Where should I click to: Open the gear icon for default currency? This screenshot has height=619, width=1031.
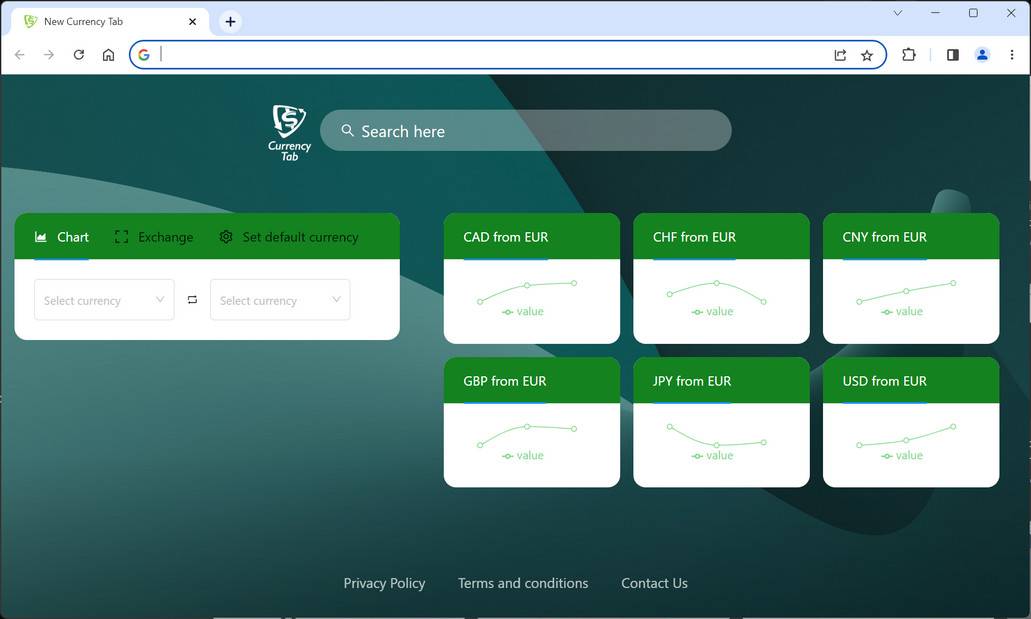click(x=225, y=236)
